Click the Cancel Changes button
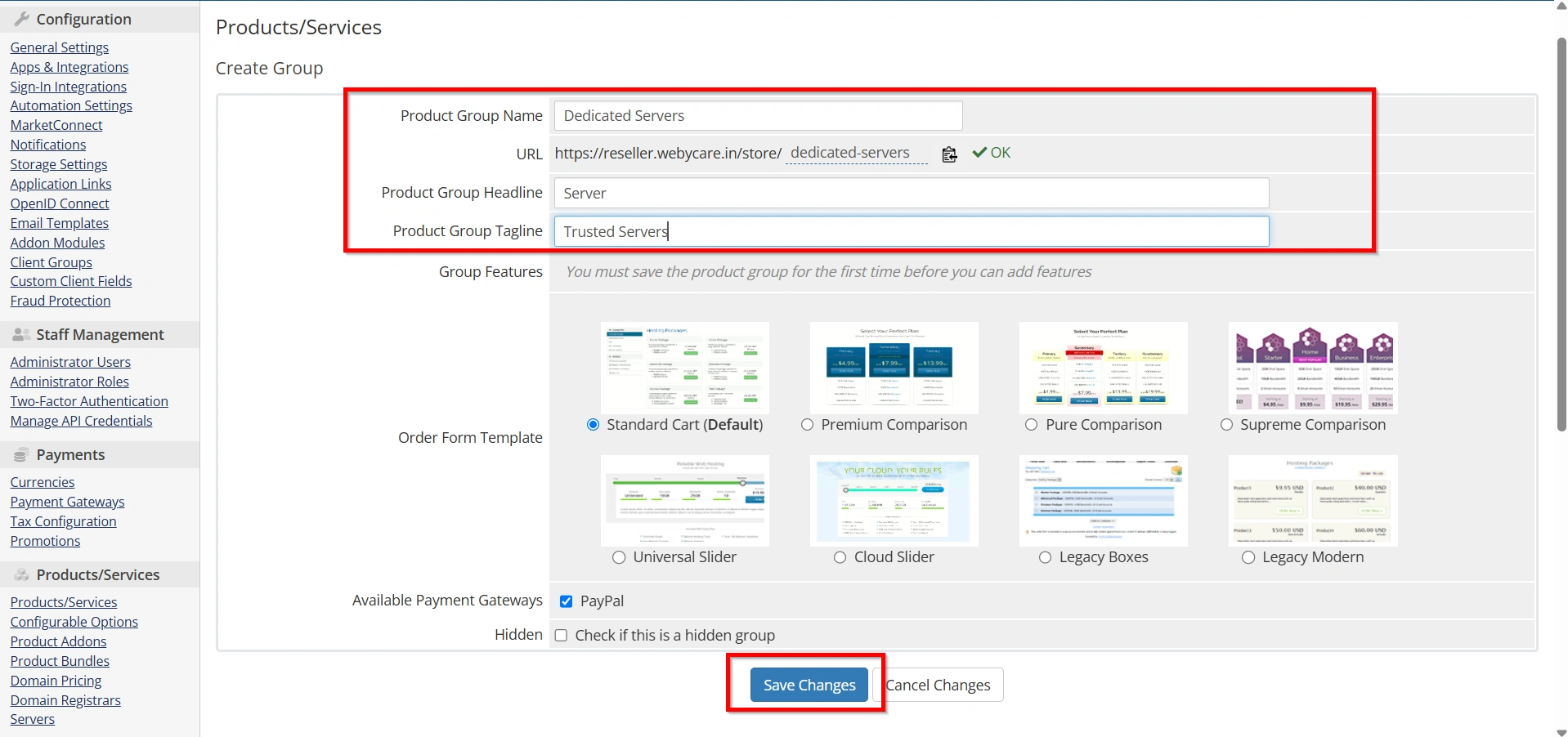Viewport: 1568px width, 737px height. 938,685
